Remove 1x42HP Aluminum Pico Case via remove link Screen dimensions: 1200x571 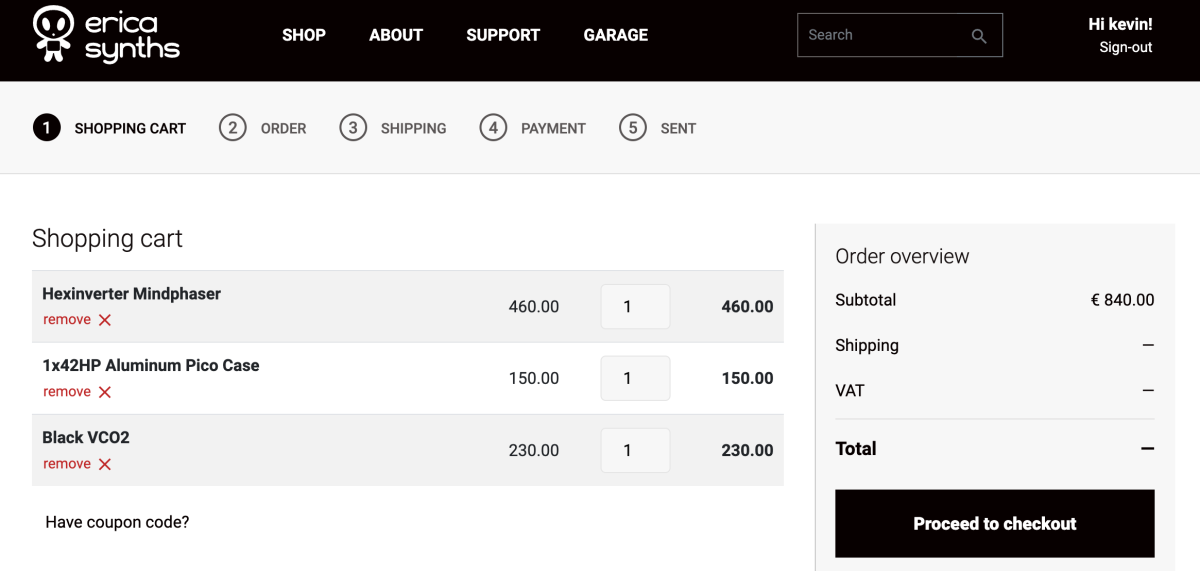tap(67, 392)
